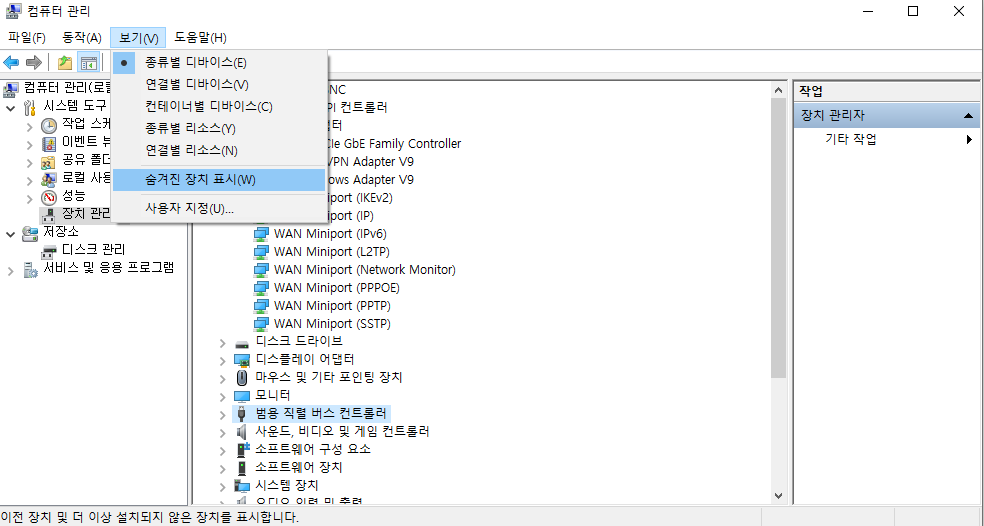984x526 pixels.
Task: Click the Display adapters (디스플레이 어댑터) icon
Action: pyautogui.click(x=242, y=360)
